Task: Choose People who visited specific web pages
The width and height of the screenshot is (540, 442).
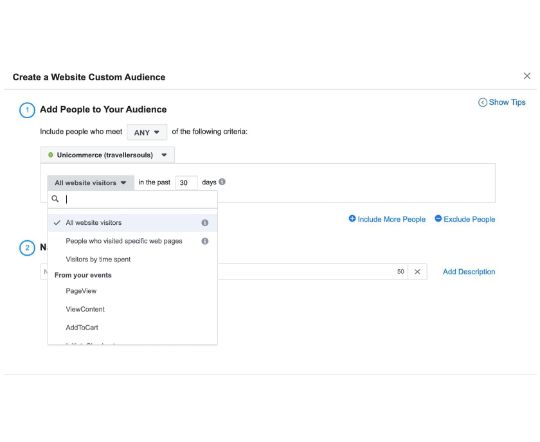Action: [x=132, y=241]
